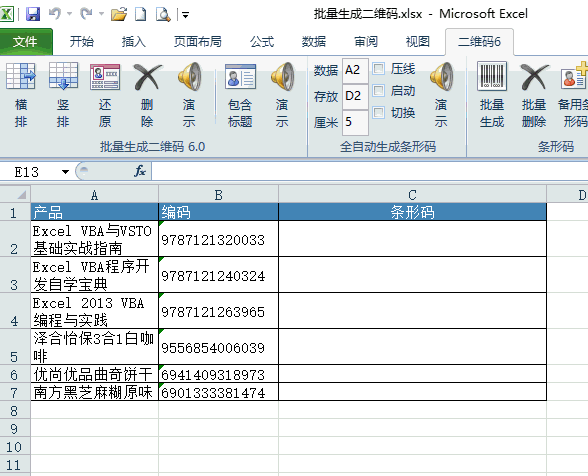Select cell with code 9556854006039
The width and height of the screenshot is (588, 476).
[219, 347]
